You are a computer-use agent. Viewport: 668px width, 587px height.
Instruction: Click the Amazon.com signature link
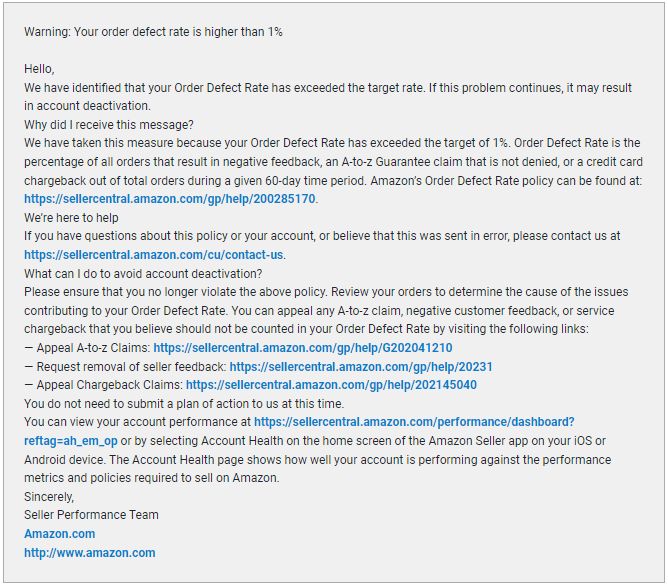59,534
